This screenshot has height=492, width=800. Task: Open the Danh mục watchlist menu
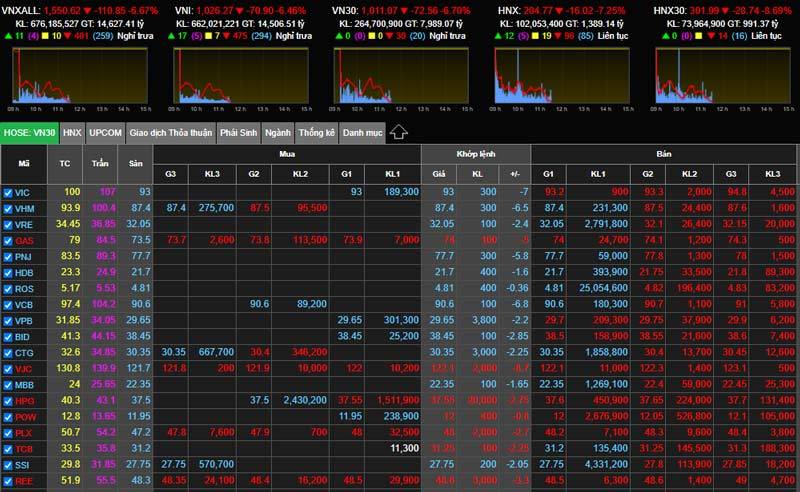pos(361,132)
